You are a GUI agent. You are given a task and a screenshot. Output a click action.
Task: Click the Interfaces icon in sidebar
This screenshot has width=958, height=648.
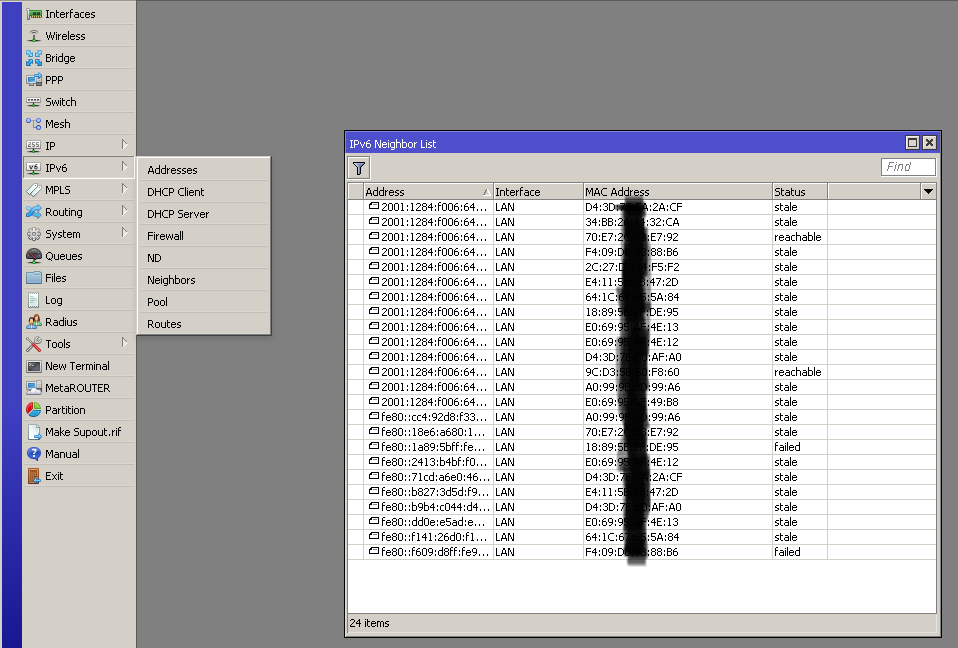point(34,13)
